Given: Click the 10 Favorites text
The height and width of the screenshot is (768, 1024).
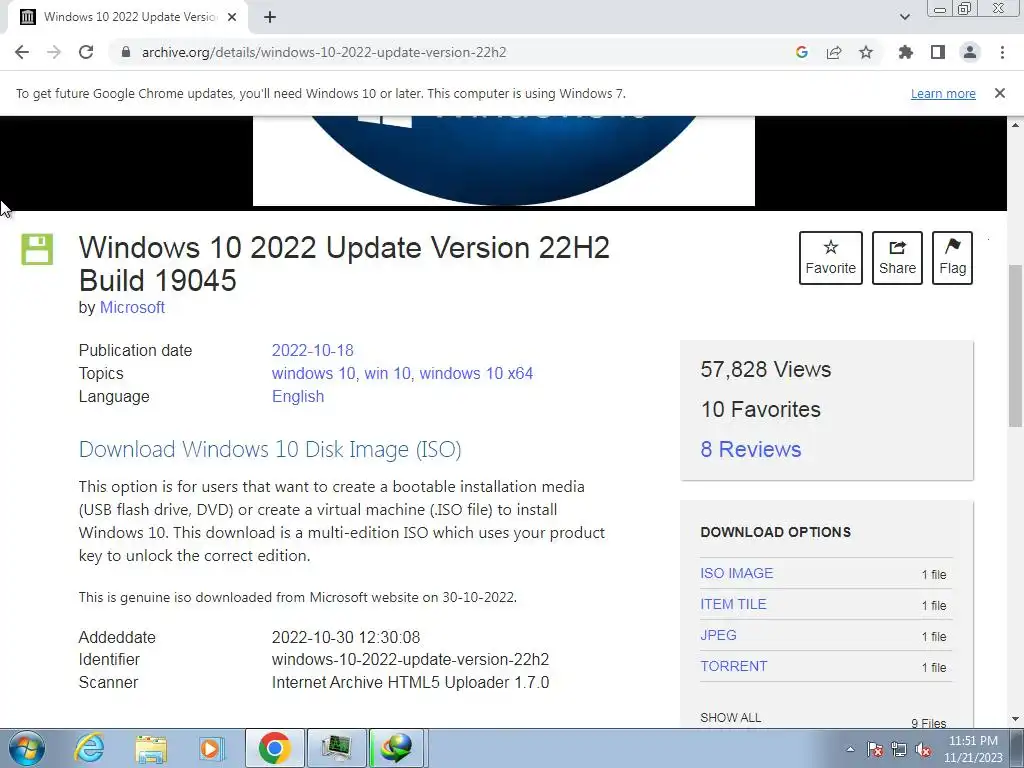Looking at the screenshot, I should click(x=760, y=409).
